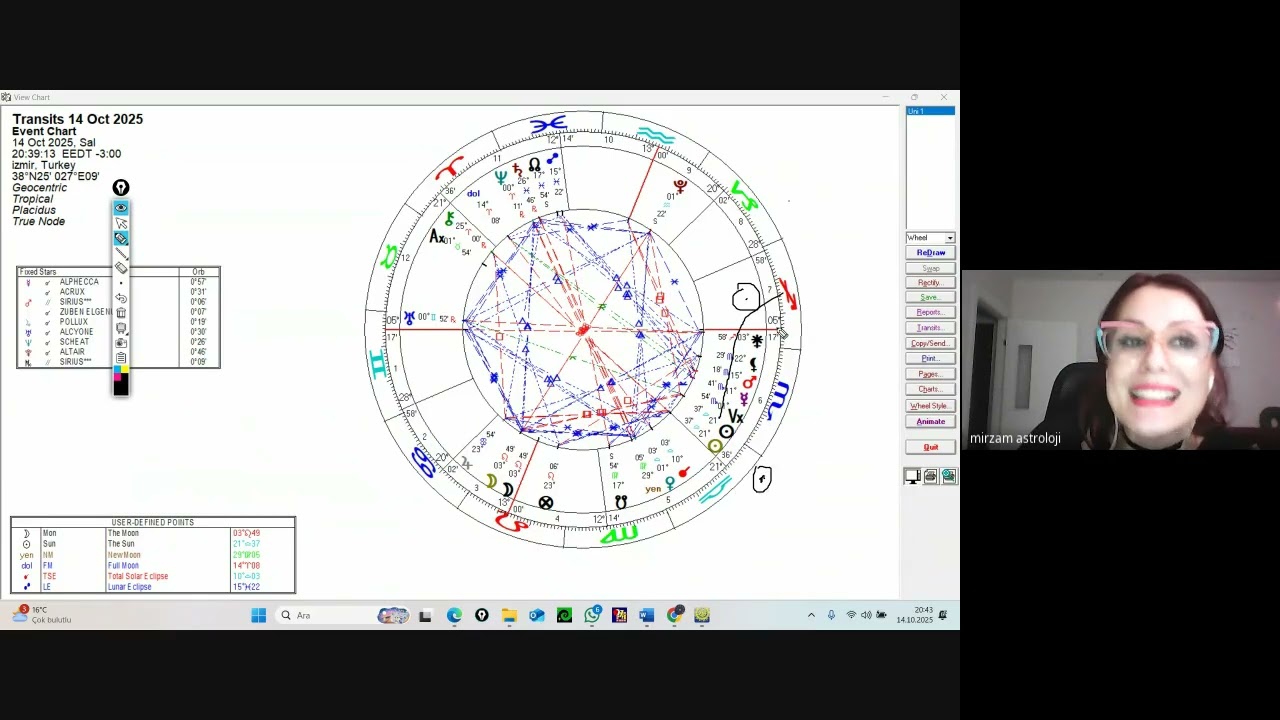Click ALTAIR in Fixed Stars table
This screenshot has width=1280, height=720.
pos(72,352)
